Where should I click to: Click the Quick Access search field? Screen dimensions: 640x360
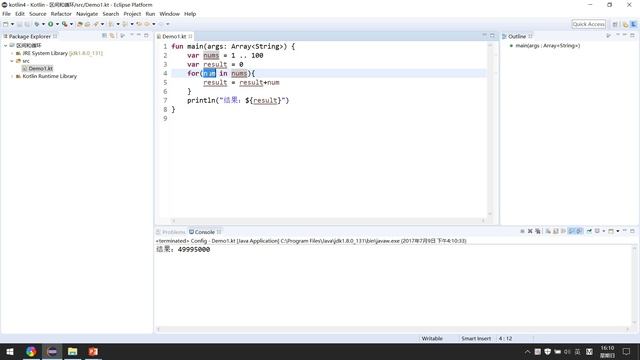[588, 24]
